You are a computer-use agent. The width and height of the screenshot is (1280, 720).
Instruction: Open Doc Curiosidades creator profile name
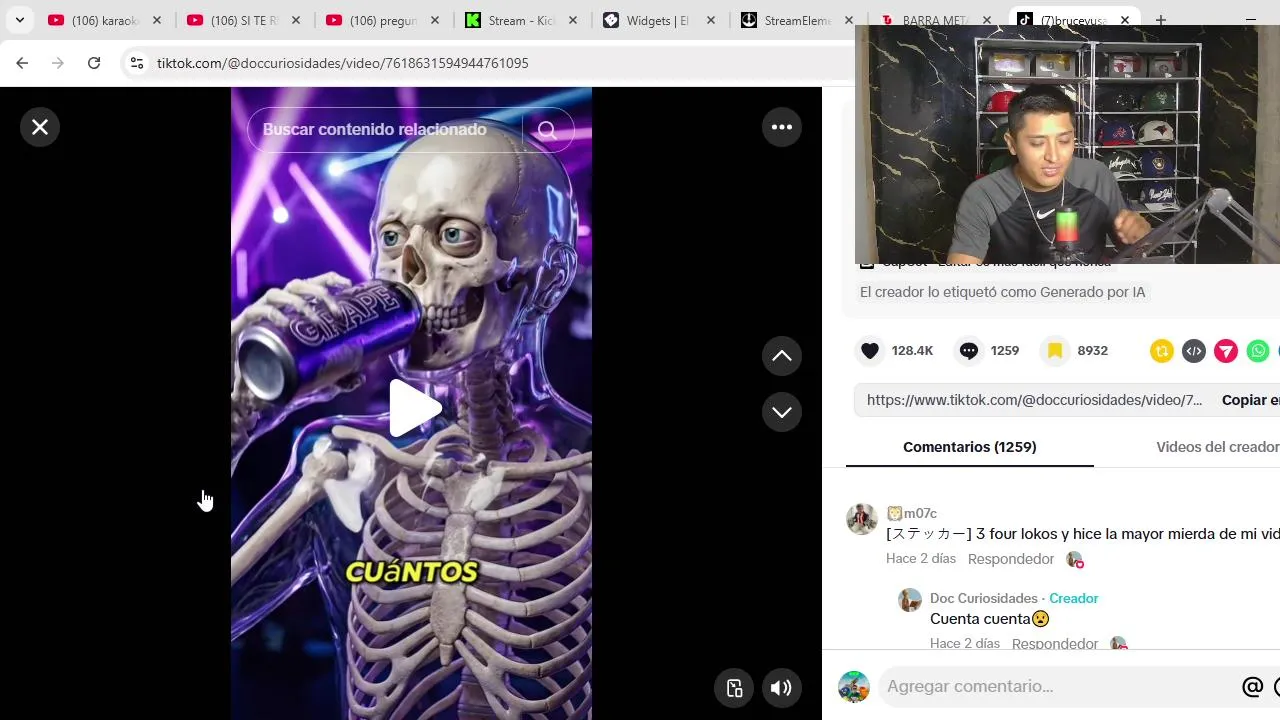tap(983, 598)
